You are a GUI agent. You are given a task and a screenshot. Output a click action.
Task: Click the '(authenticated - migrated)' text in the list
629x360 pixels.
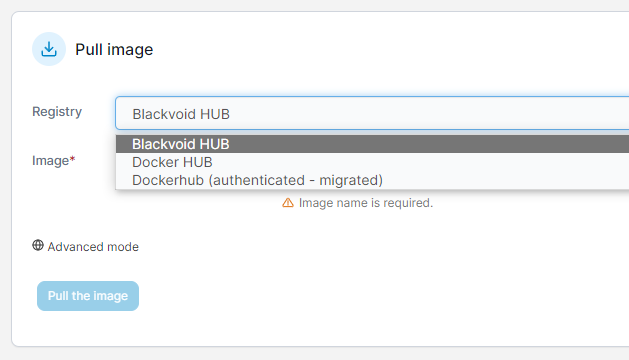295,180
